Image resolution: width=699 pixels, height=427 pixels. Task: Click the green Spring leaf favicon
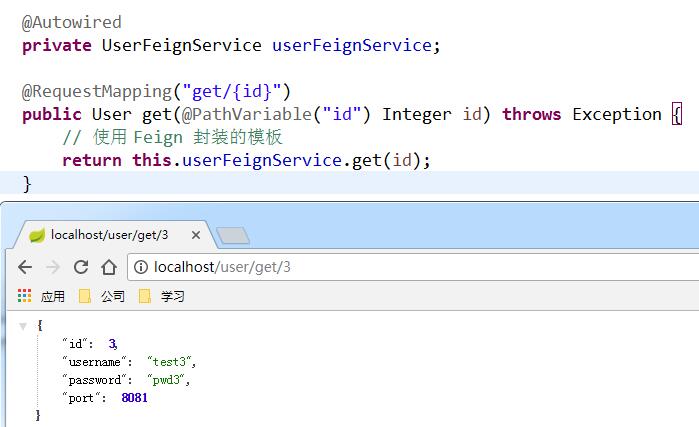[37, 236]
